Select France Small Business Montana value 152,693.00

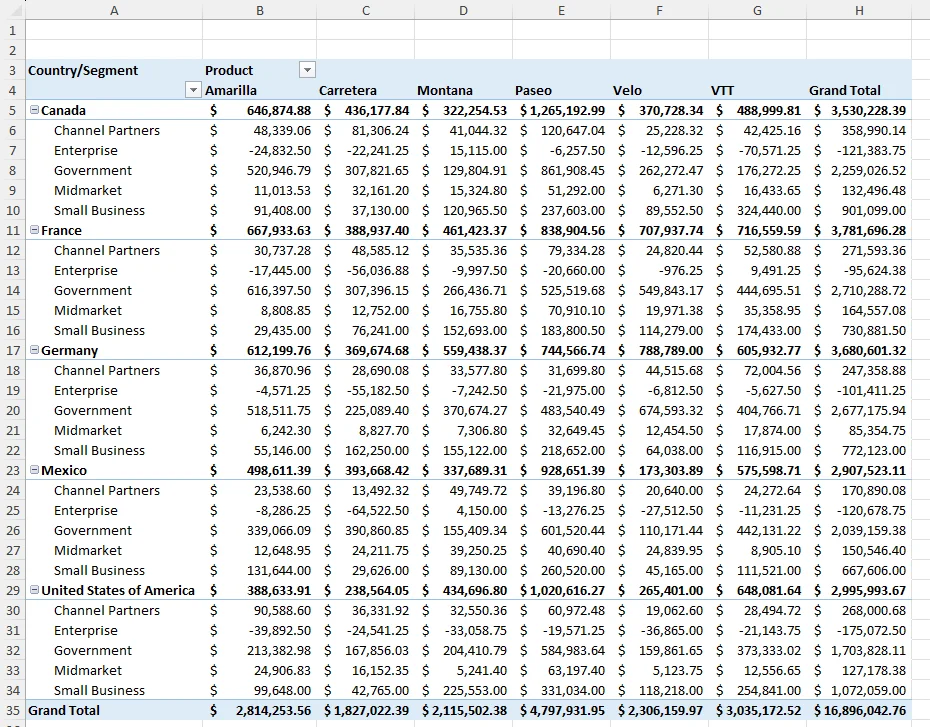click(463, 330)
